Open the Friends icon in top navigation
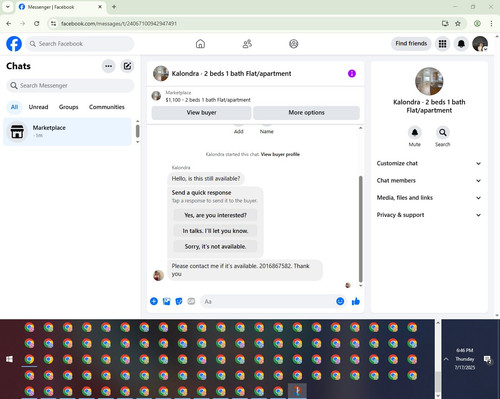Screen dimensions: 500x399 pos(247,44)
